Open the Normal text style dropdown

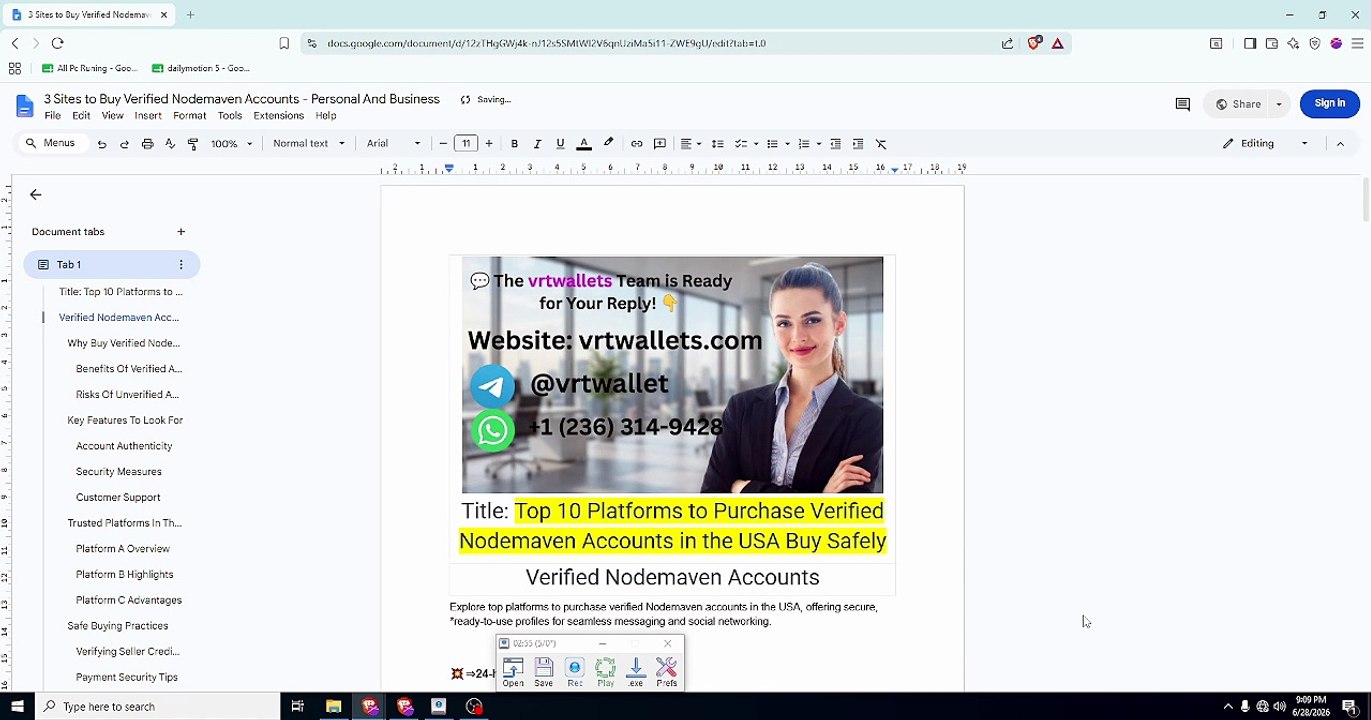(309, 144)
